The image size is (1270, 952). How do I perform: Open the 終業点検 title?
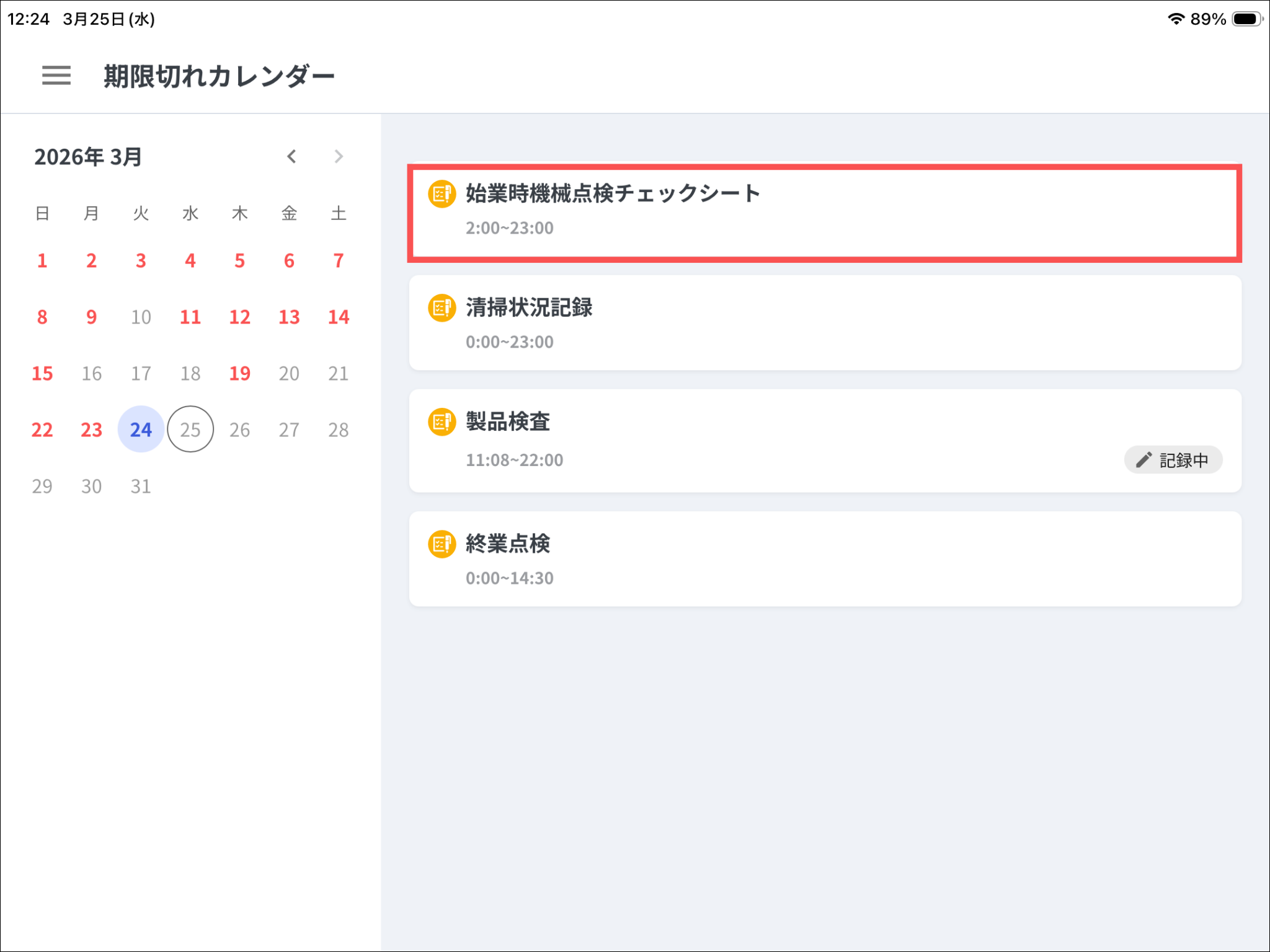coord(508,544)
